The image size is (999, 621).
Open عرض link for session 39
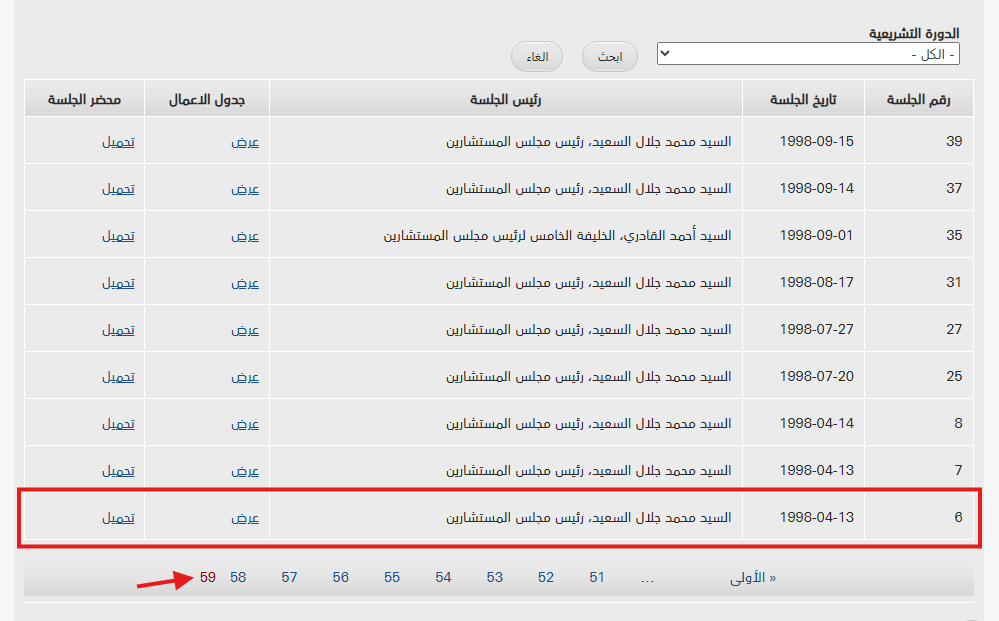click(245, 141)
